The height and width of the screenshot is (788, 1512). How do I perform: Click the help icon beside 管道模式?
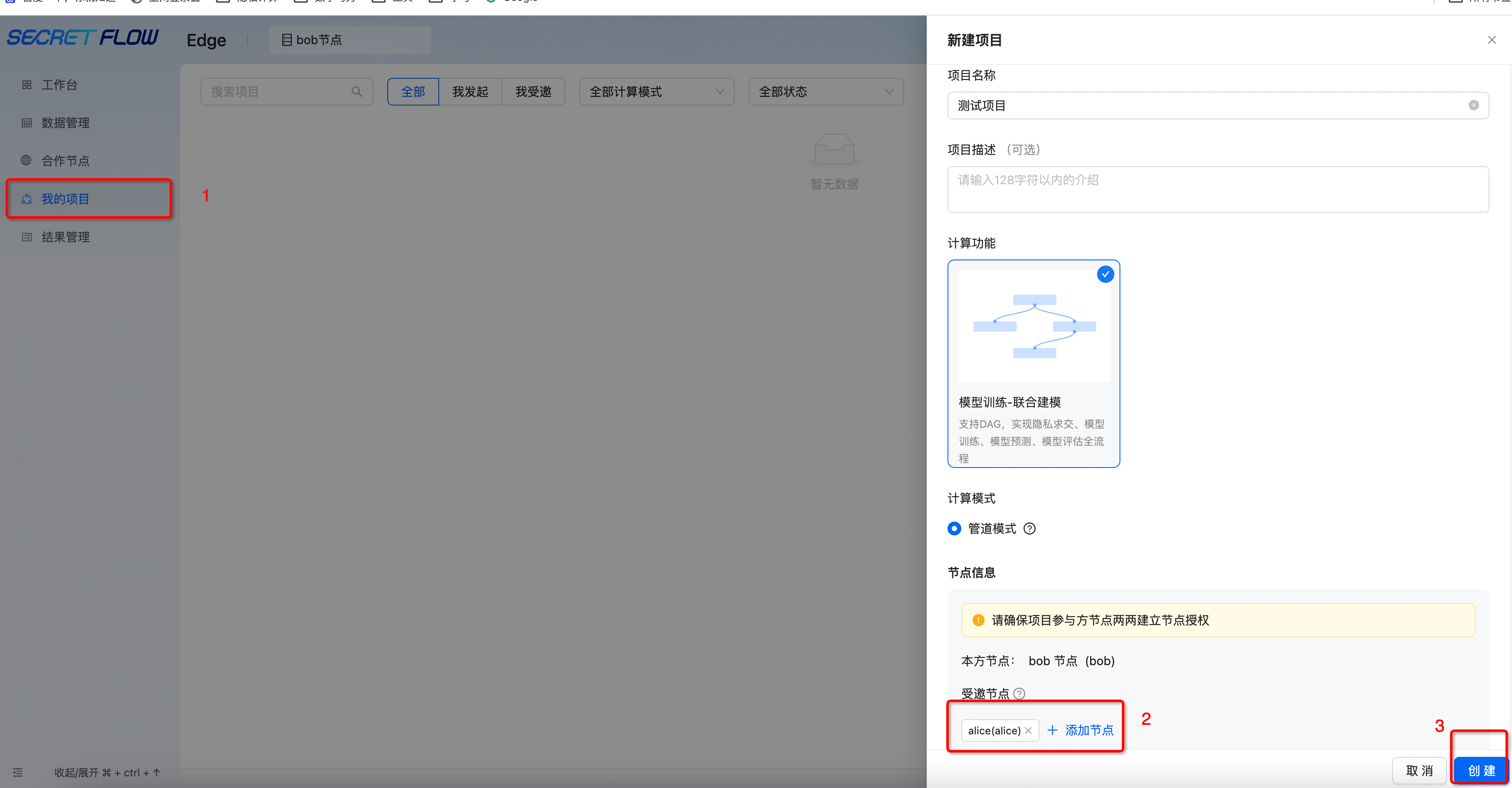[x=1030, y=529]
